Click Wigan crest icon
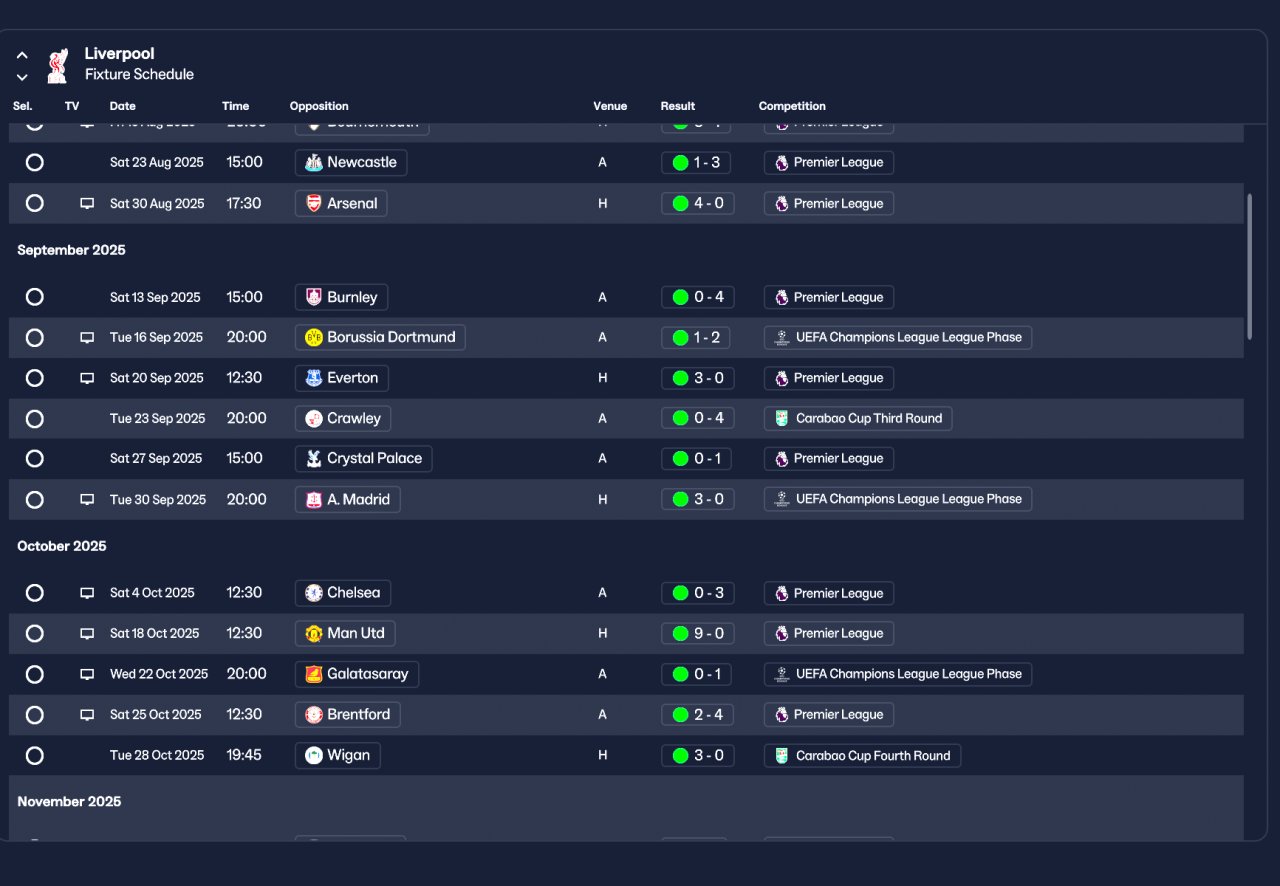This screenshot has height=886, width=1280. 313,755
